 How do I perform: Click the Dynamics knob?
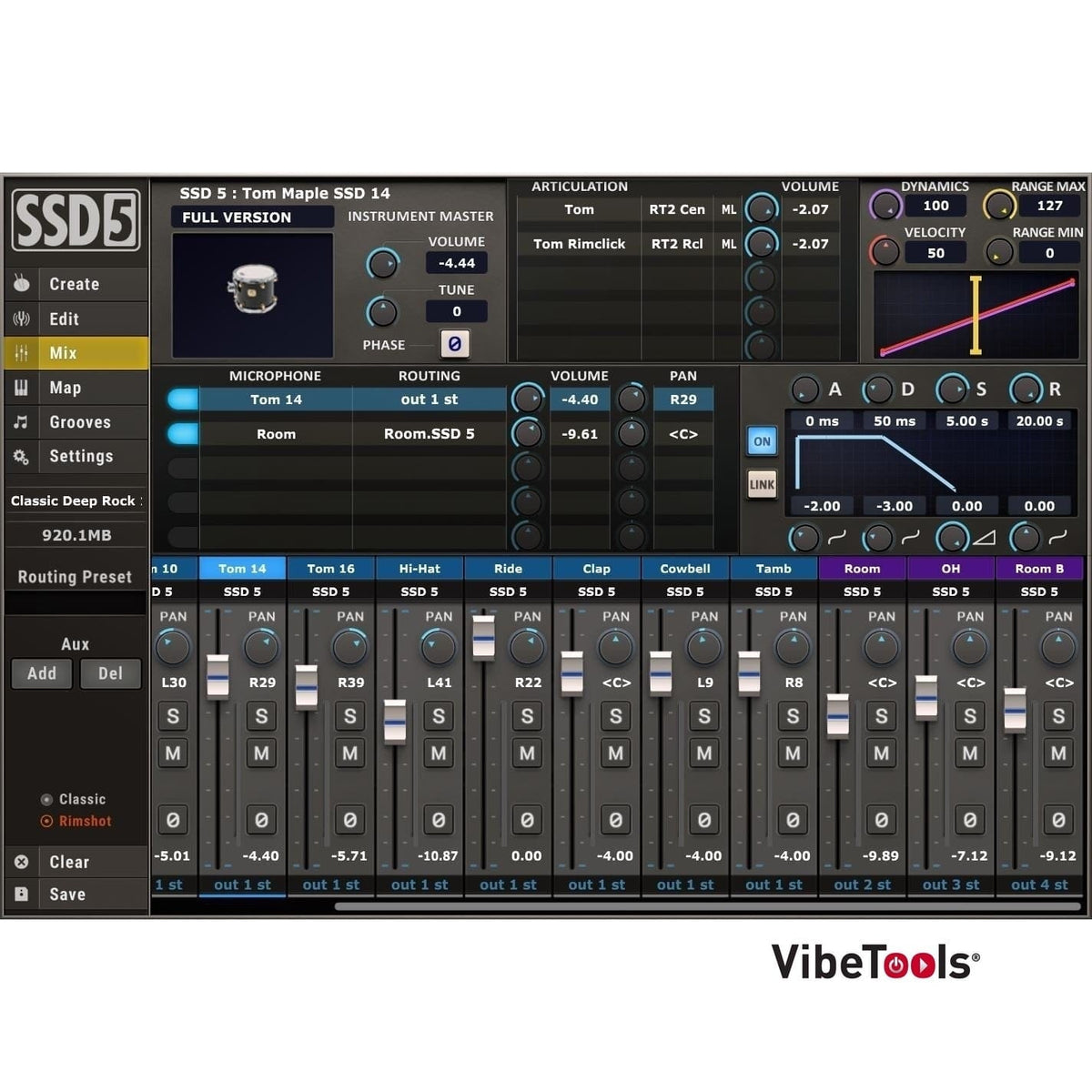click(885, 206)
